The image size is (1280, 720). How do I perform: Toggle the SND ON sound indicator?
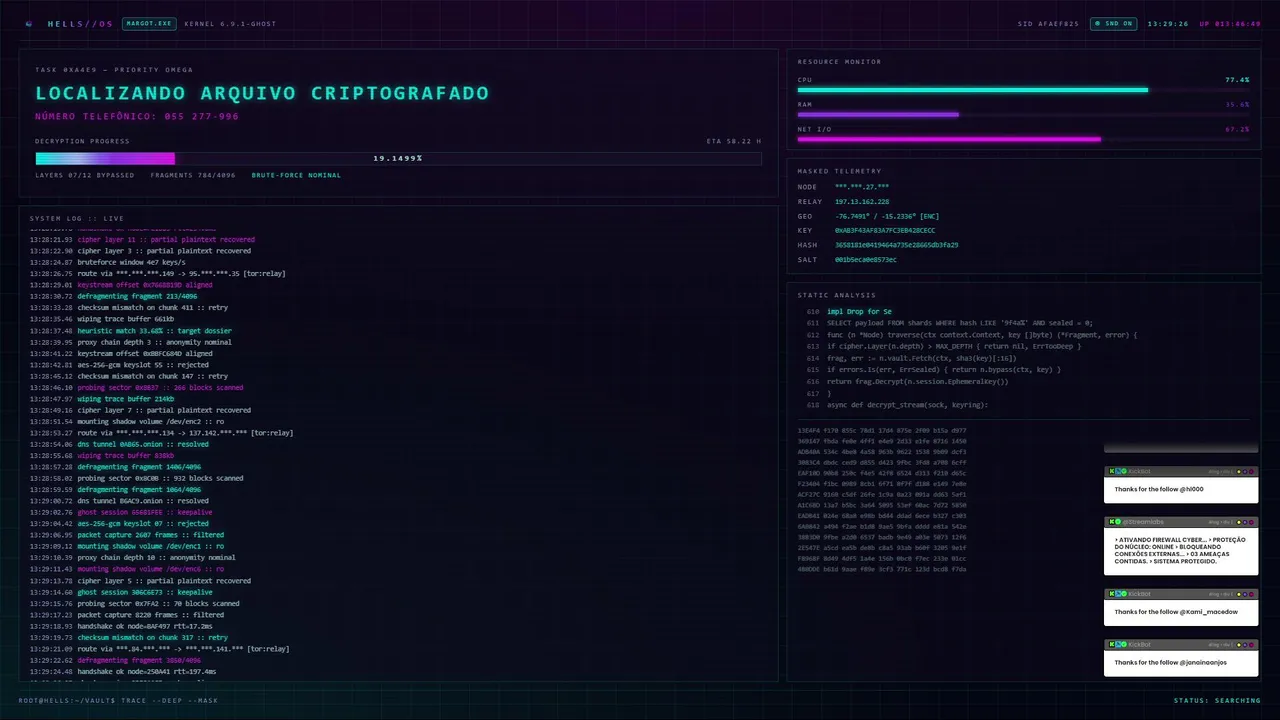(1113, 23)
